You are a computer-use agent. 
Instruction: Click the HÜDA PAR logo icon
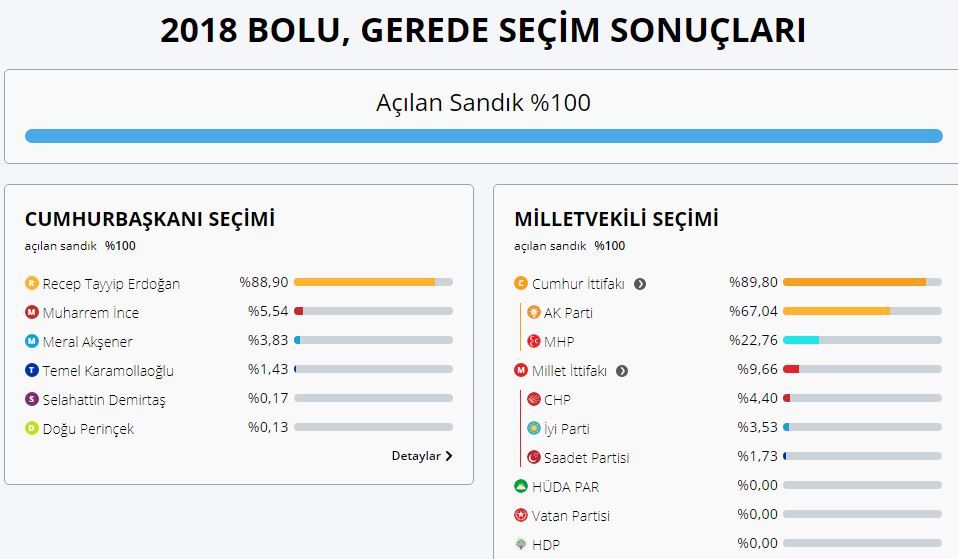click(x=521, y=486)
